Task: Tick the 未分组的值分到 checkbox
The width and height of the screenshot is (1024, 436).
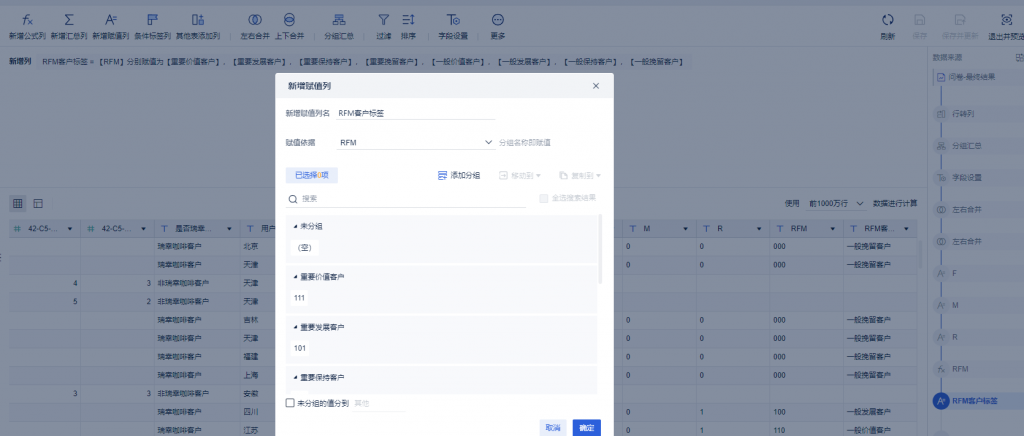Action: coord(290,403)
